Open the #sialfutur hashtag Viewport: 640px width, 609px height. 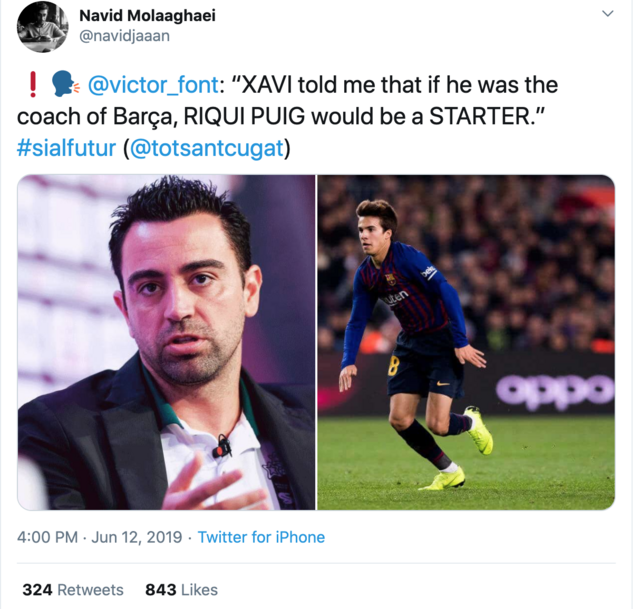pyautogui.click(x=67, y=148)
